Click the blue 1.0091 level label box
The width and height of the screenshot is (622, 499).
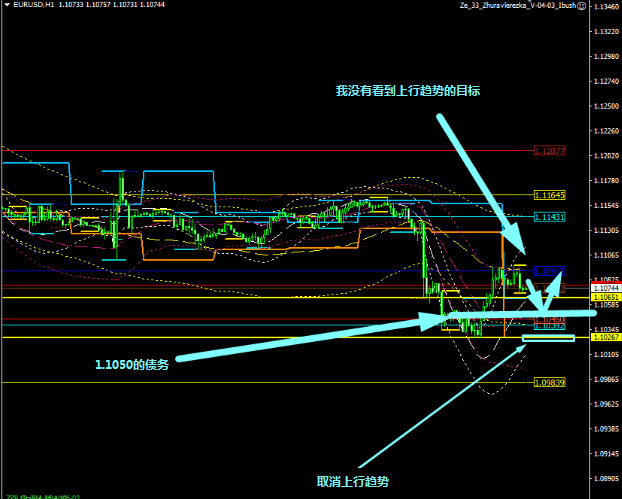(x=550, y=271)
